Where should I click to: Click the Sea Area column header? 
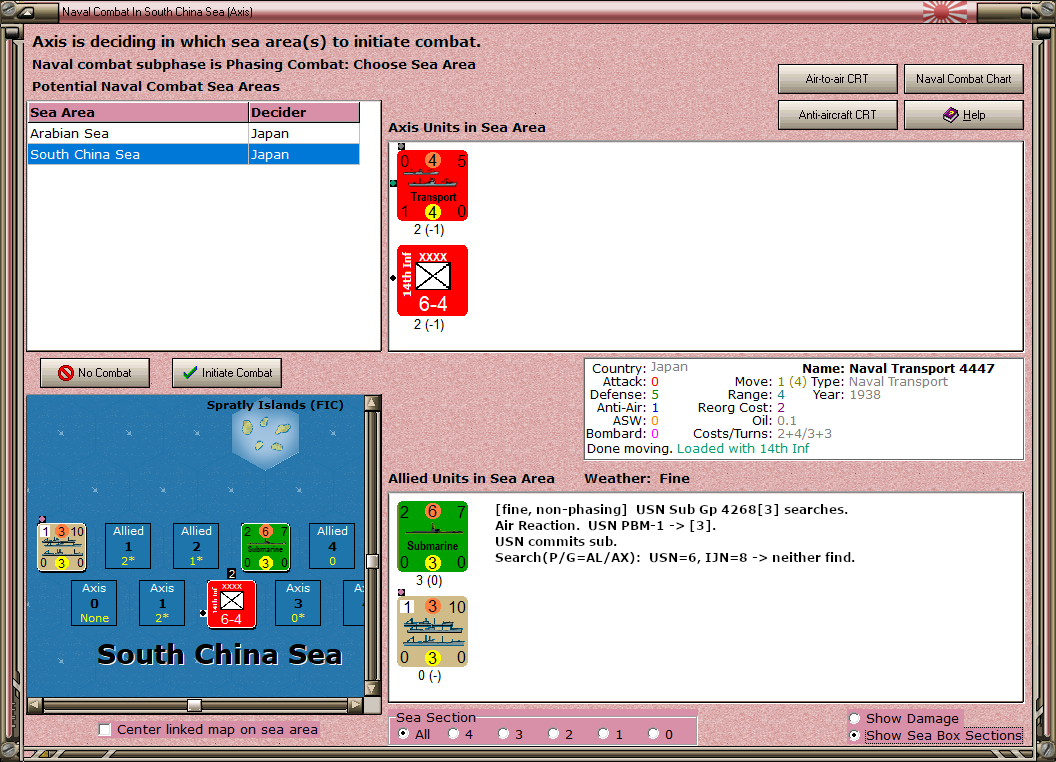coord(138,113)
